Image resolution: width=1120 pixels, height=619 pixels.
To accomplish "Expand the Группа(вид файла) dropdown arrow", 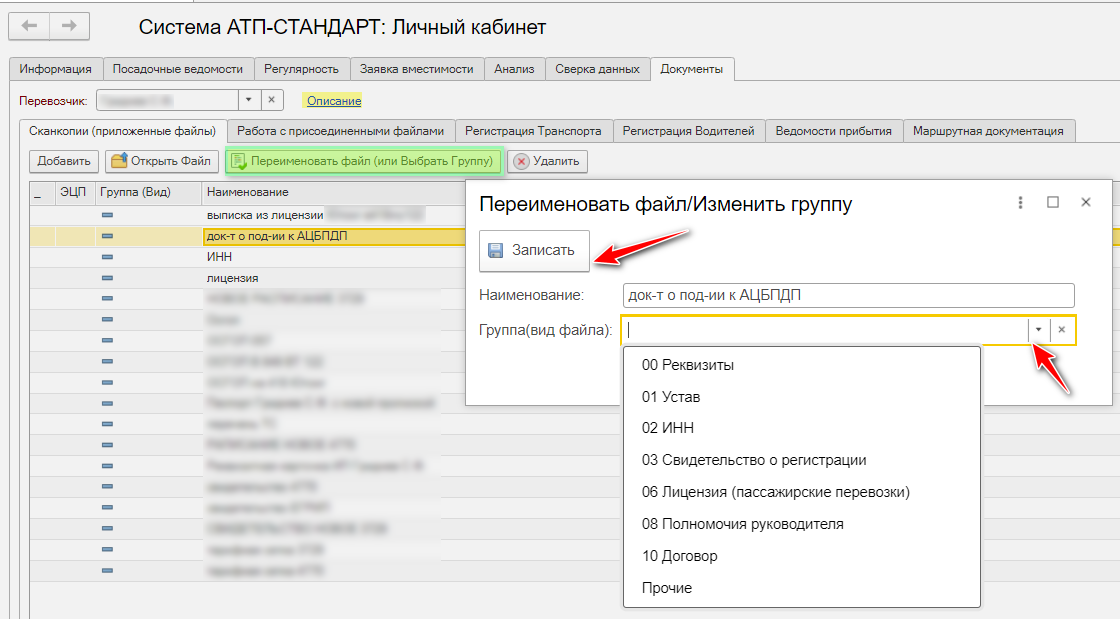I will pyautogui.click(x=1039, y=330).
